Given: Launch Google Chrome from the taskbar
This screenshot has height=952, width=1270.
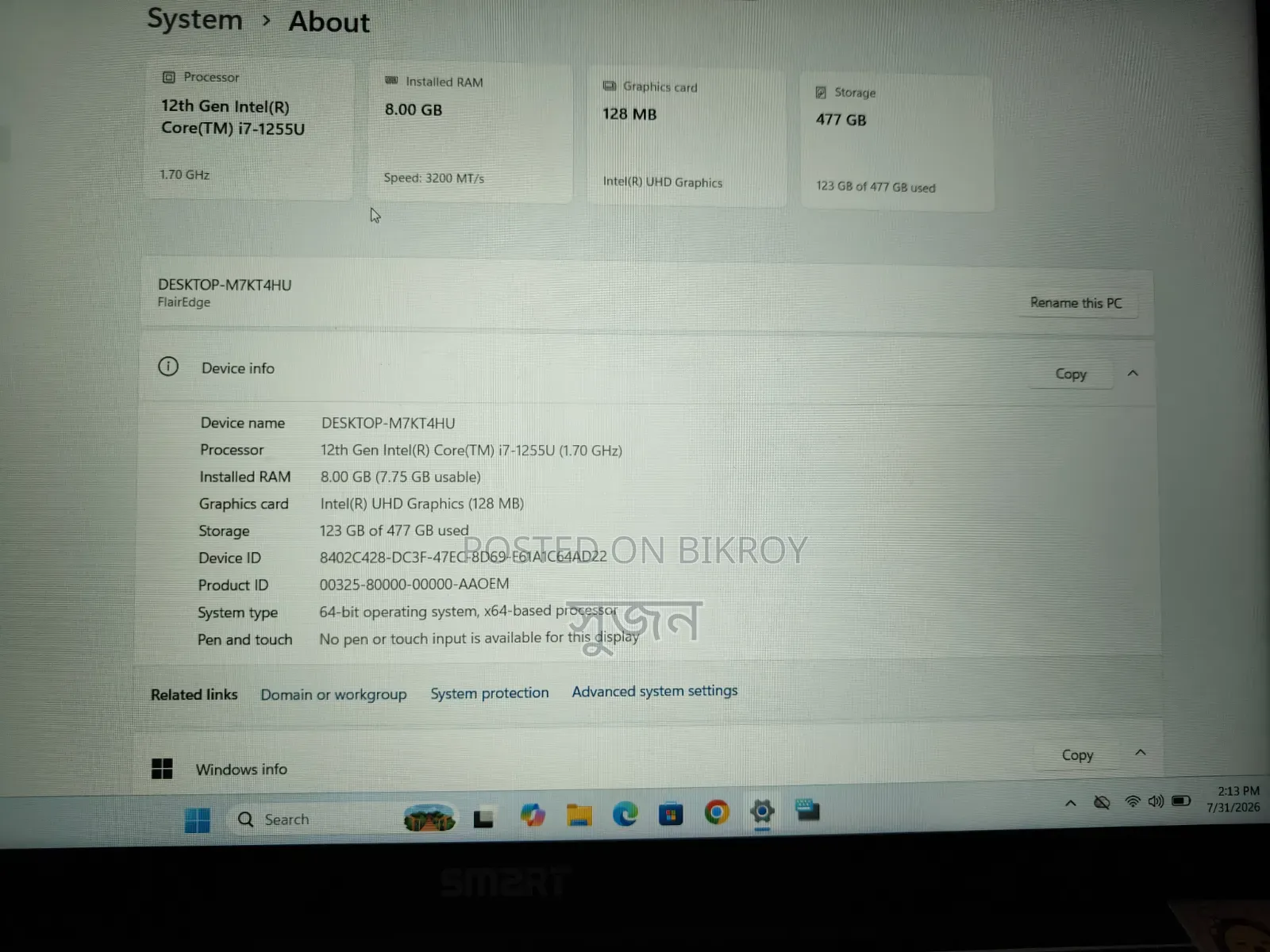Looking at the screenshot, I should (717, 812).
